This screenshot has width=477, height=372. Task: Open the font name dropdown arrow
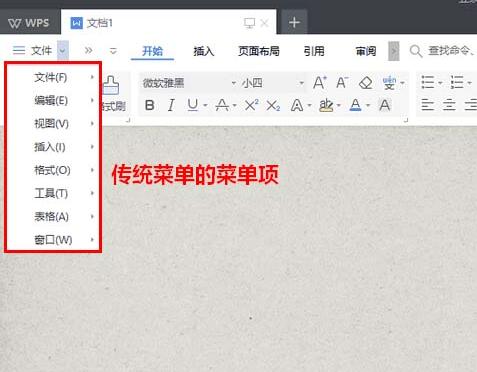coord(234,83)
